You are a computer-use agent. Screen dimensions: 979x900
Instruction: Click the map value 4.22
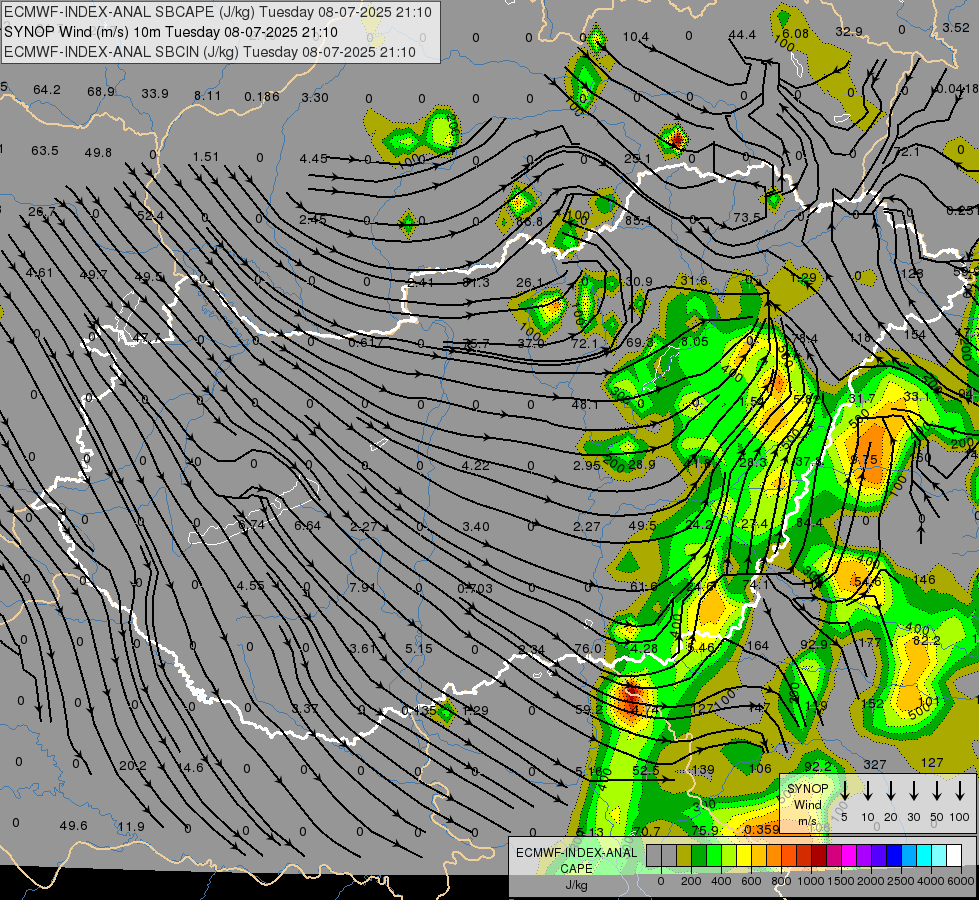pos(475,465)
